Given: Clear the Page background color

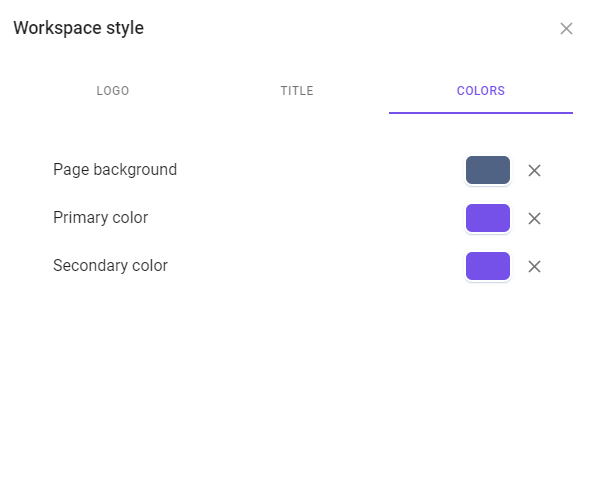Looking at the screenshot, I should click(x=534, y=171).
